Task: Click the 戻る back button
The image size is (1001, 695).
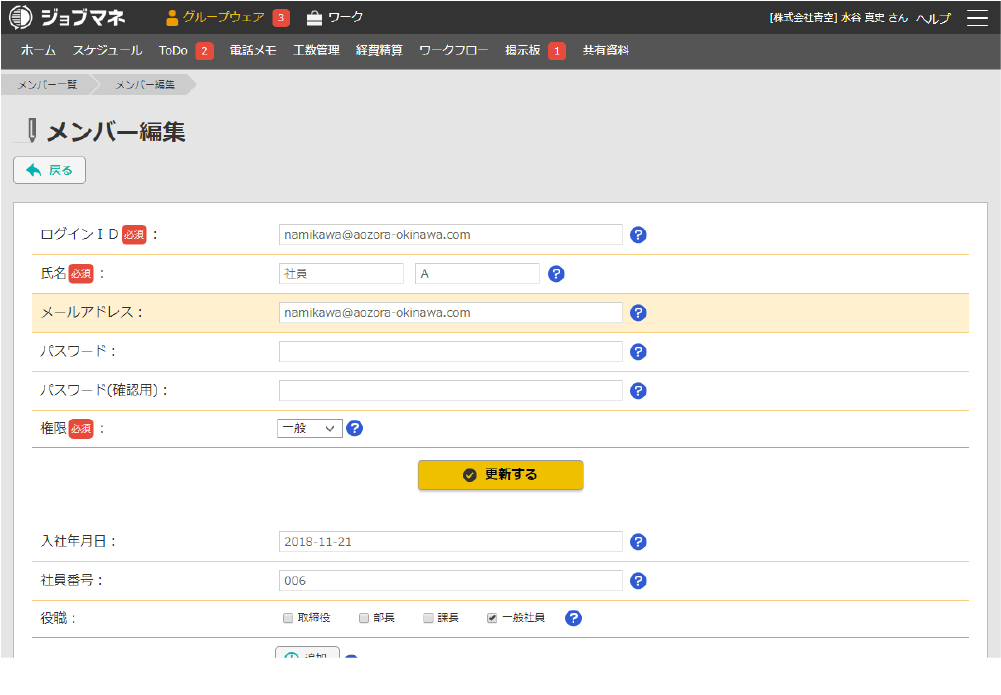Action: 49,170
